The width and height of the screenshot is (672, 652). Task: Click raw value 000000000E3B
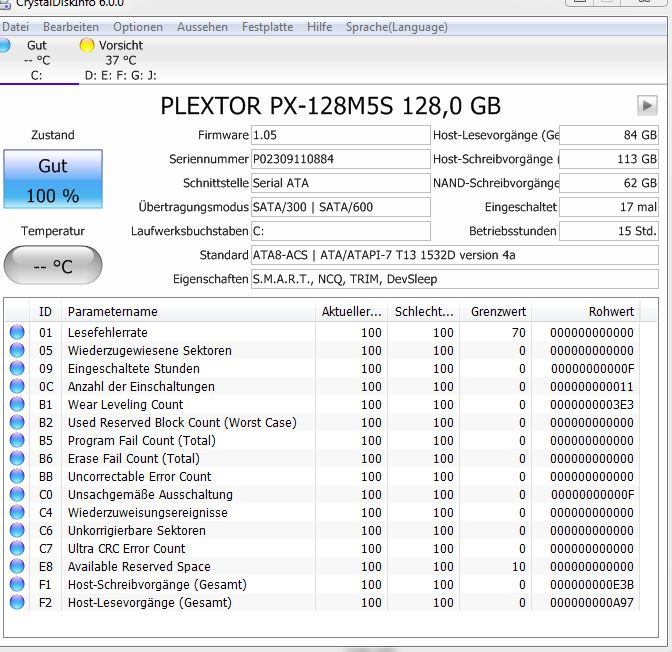pos(591,585)
